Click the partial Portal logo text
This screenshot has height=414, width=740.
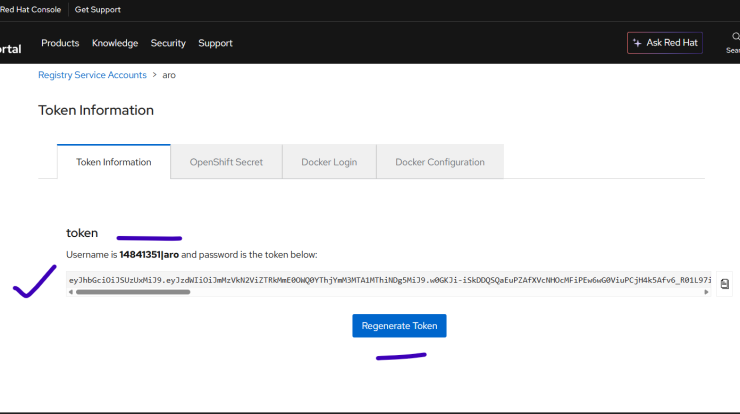[x=10, y=49]
